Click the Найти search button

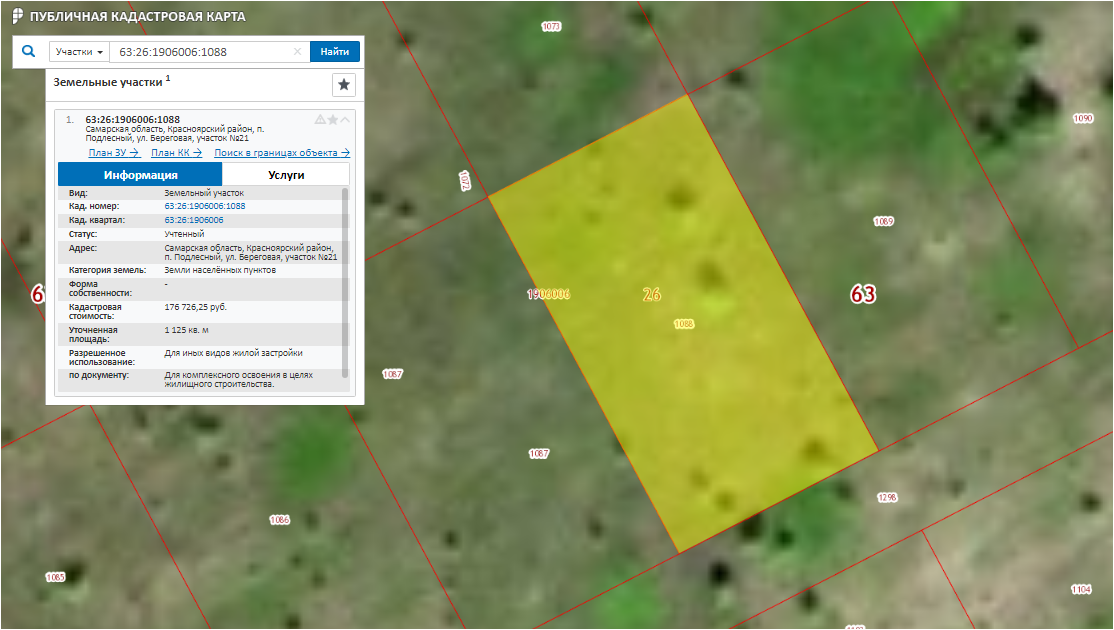[335, 52]
